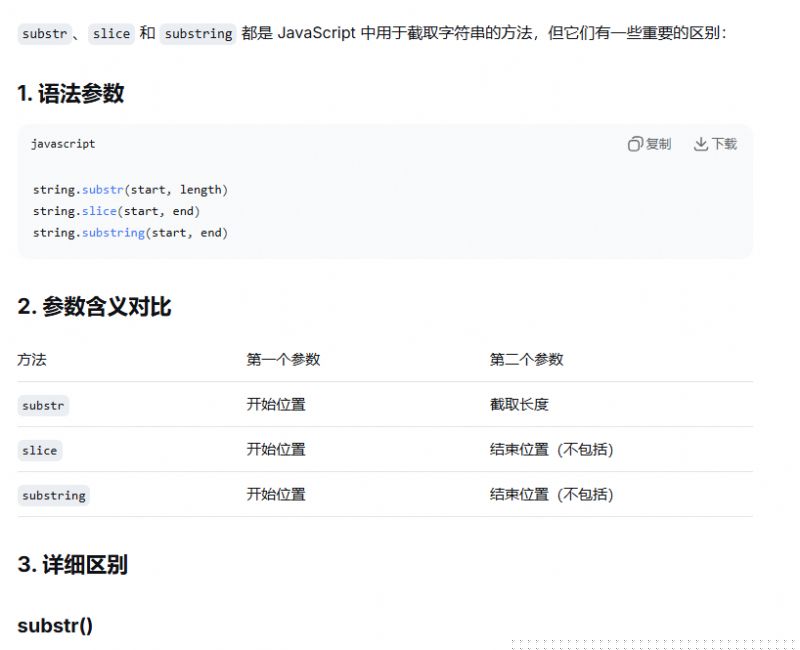Click the javascript language label
The height and width of the screenshot is (650, 800).
[x=63, y=144]
